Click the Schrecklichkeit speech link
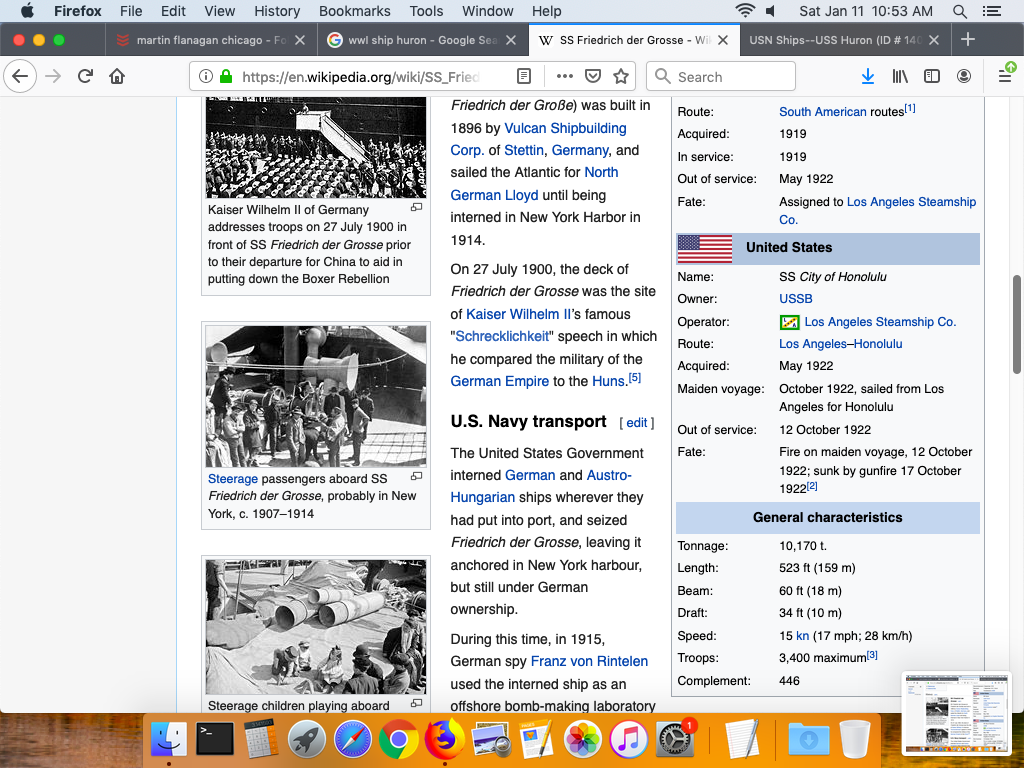The image size is (1024, 768). tap(503, 336)
